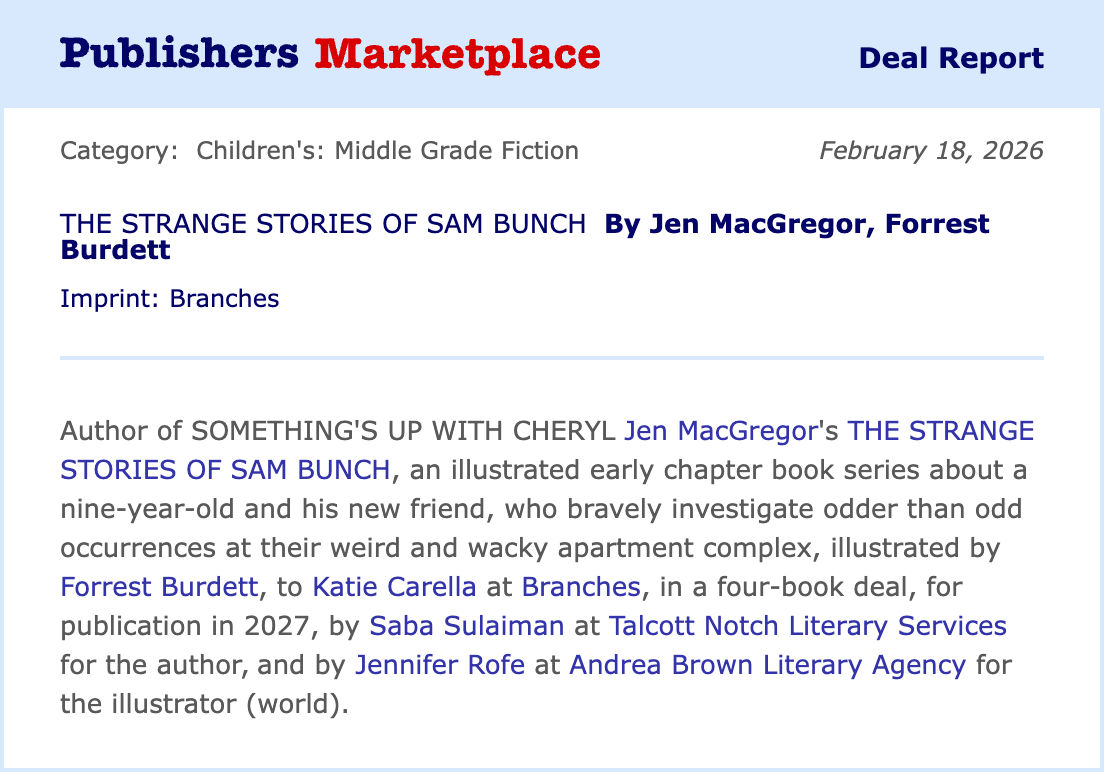Click the February 18, 2026 date
This screenshot has width=1104, height=772.
point(930,151)
